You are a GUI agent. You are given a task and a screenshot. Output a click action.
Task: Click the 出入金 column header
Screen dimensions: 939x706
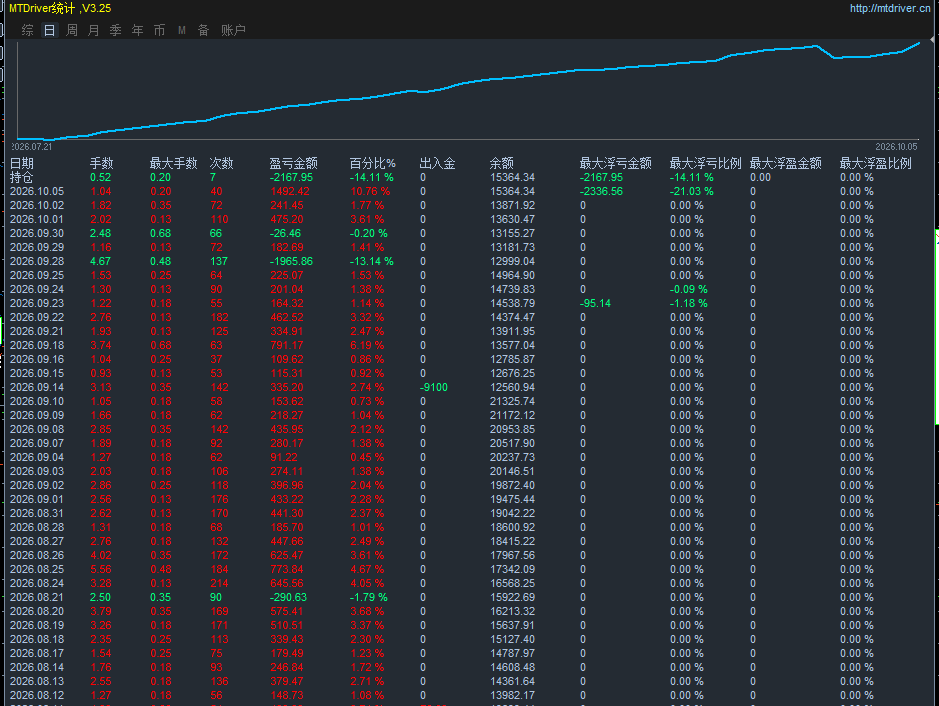(x=437, y=163)
